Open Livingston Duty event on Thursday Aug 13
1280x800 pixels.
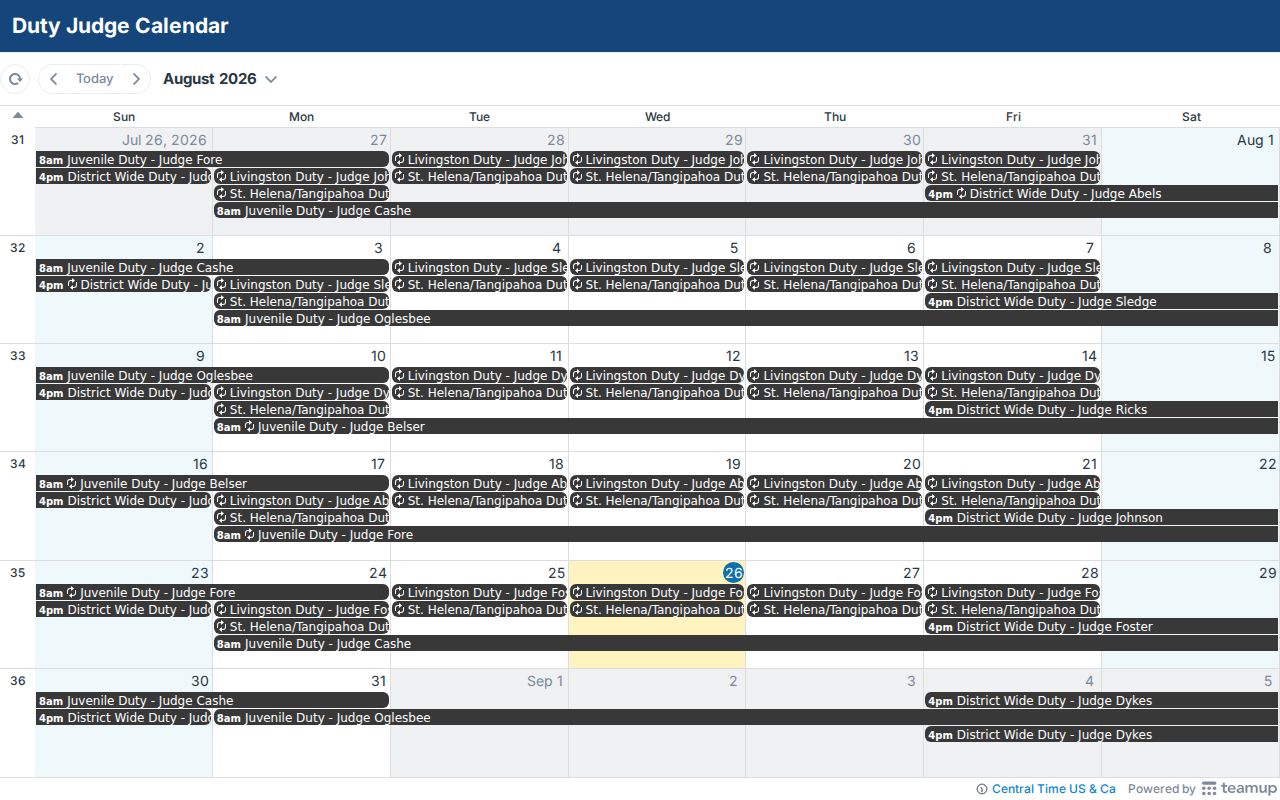coord(835,376)
